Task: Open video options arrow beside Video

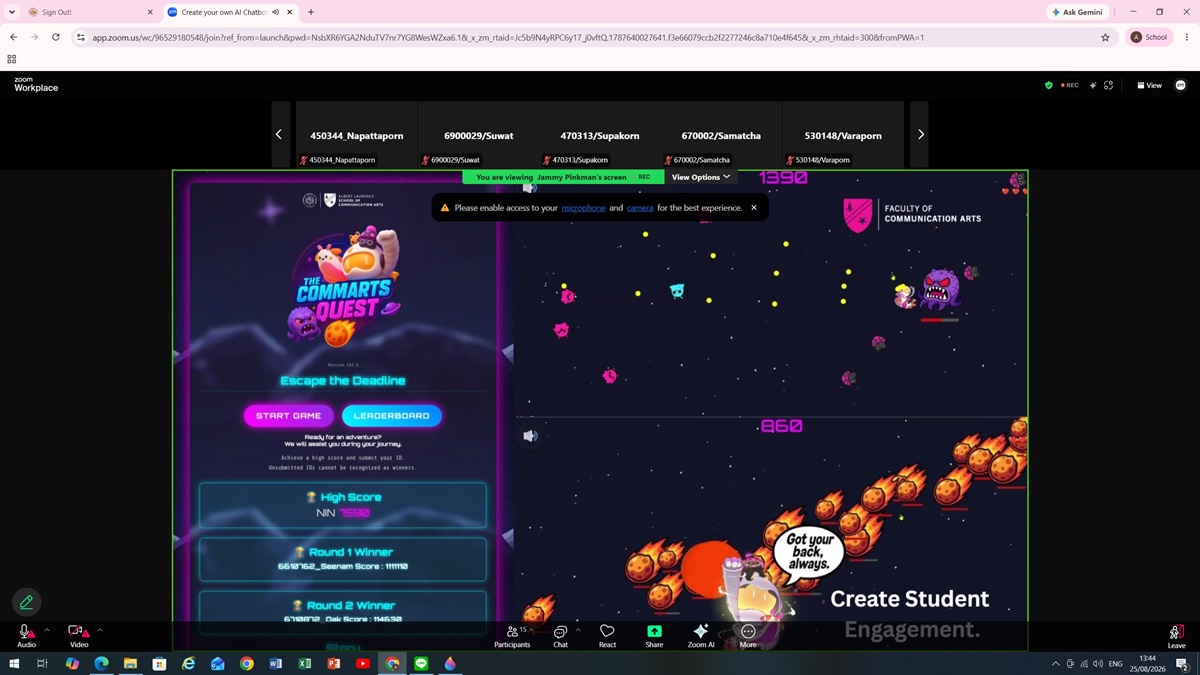Action: tap(100, 630)
